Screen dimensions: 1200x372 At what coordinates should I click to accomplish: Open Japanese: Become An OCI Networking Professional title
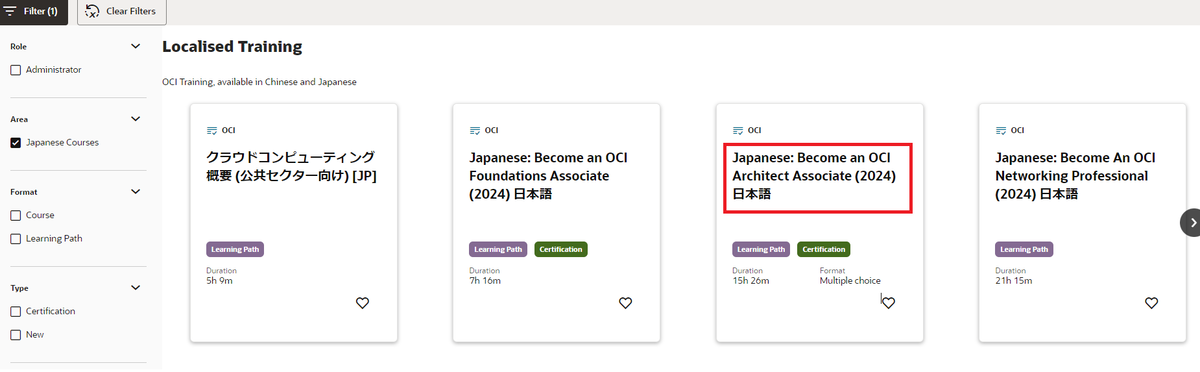tap(1076, 176)
